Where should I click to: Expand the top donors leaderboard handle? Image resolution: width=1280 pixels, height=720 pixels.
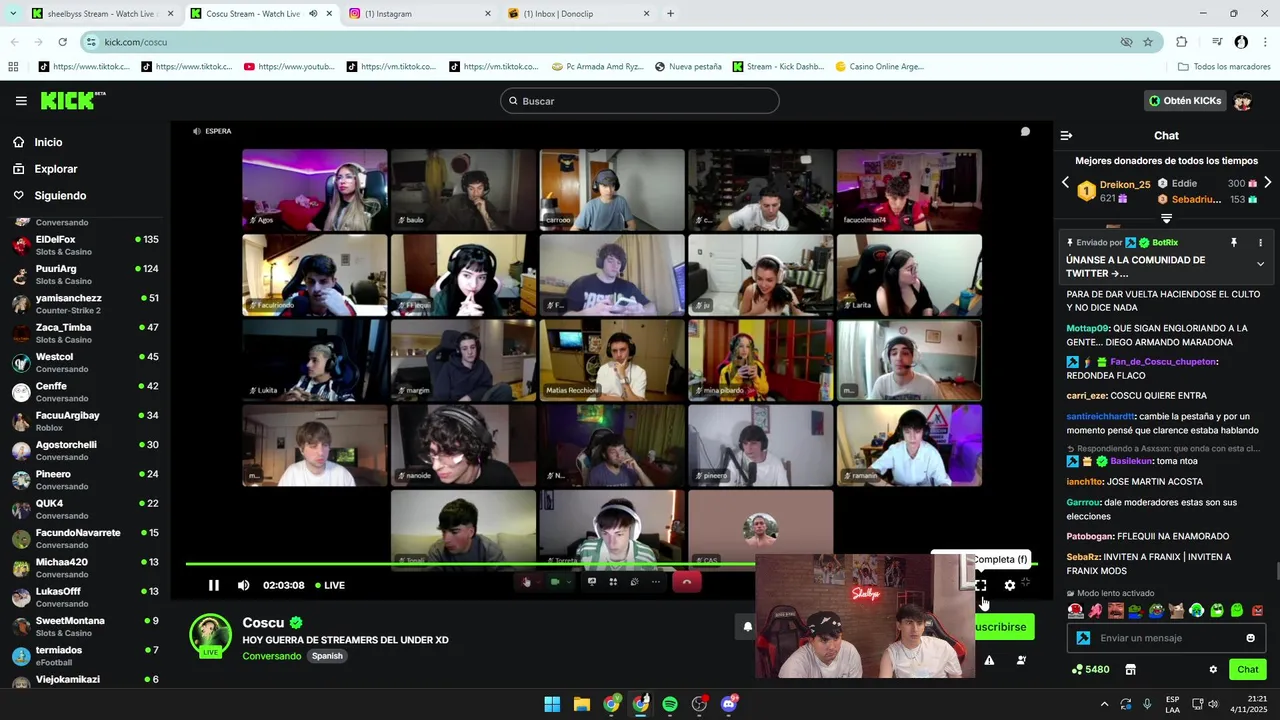pyautogui.click(x=1166, y=218)
